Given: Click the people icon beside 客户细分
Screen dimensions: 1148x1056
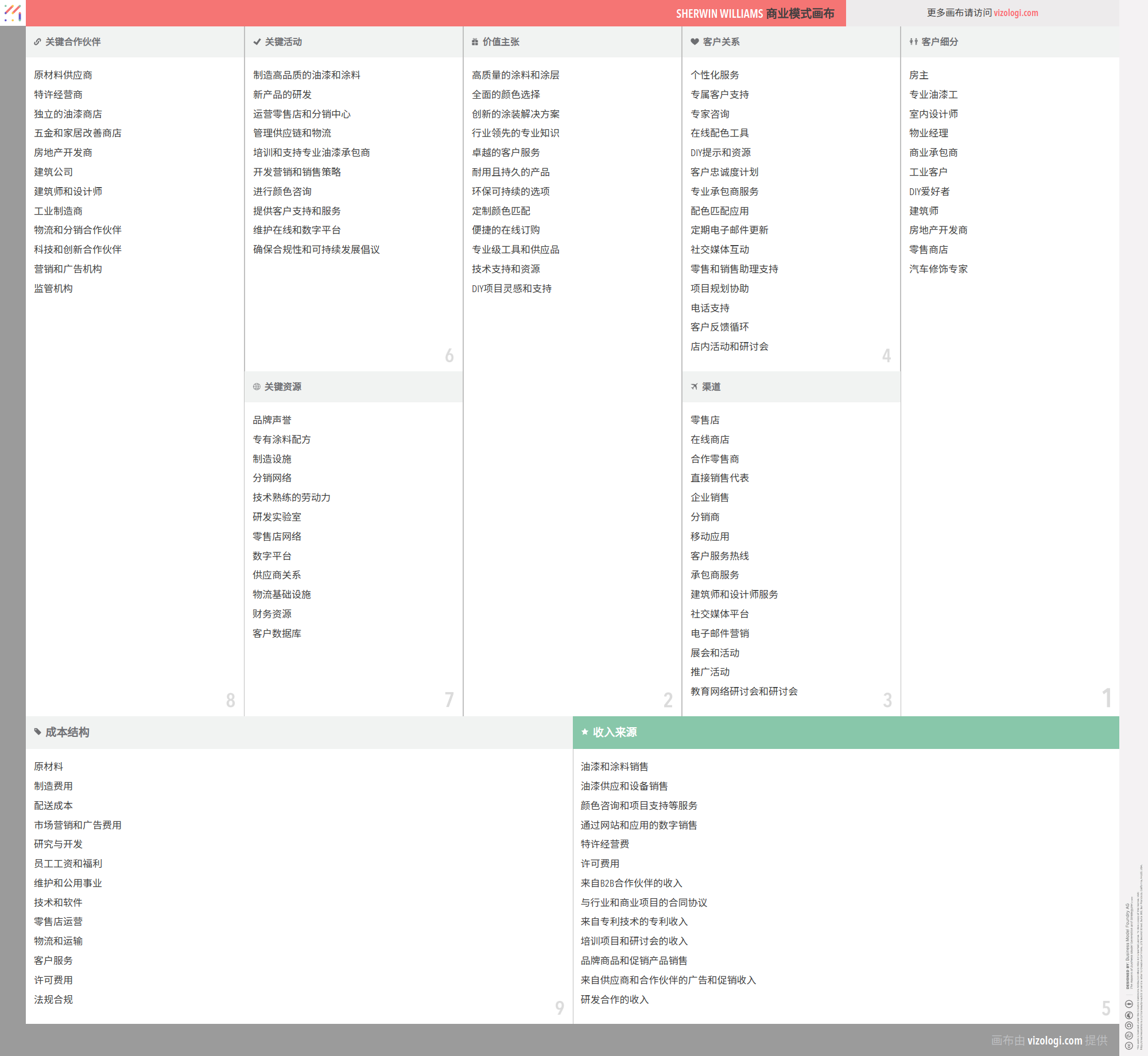Looking at the screenshot, I should coord(913,42).
